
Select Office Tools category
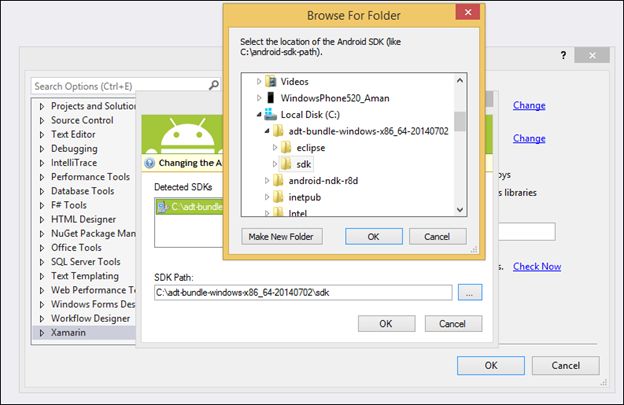coord(76,247)
